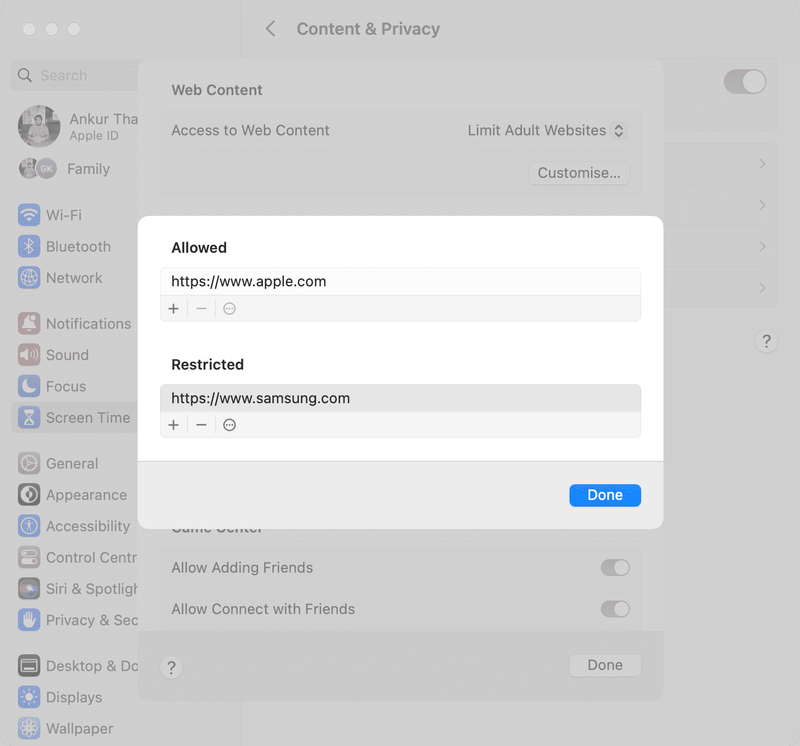This screenshot has width=800, height=746.
Task: Select the Accessibility label in sidebar
Action: (x=88, y=526)
